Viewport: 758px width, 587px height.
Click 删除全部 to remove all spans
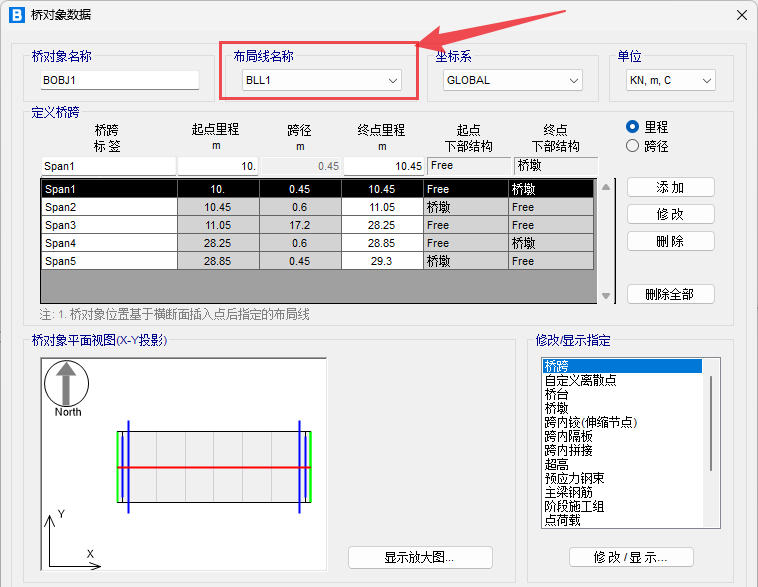(x=670, y=294)
